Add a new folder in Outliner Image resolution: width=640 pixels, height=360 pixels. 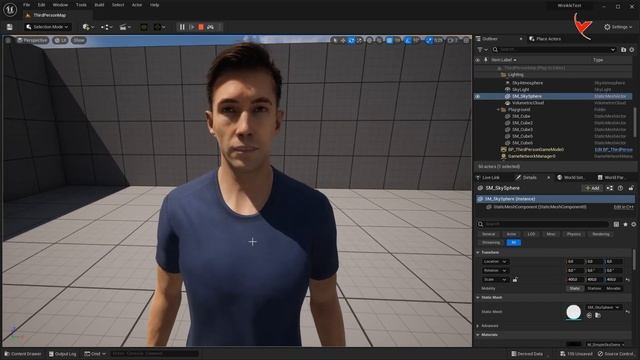(x=623, y=49)
